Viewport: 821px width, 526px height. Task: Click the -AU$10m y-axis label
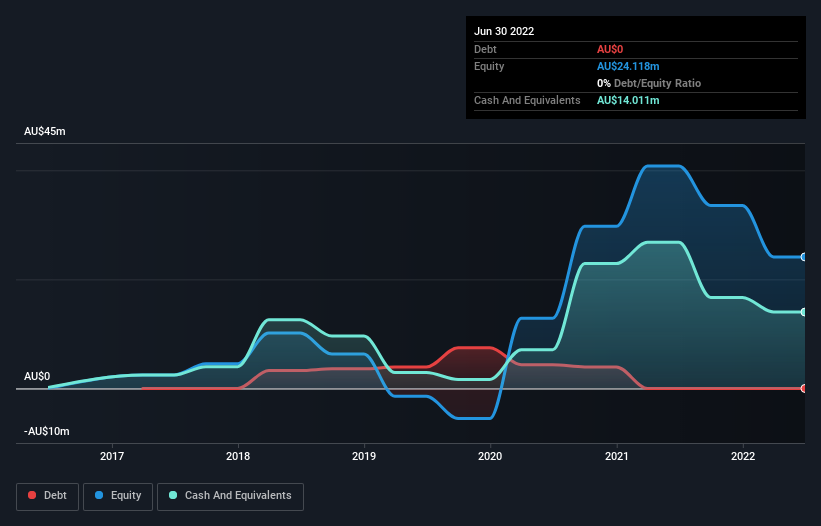[x=47, y=431]
